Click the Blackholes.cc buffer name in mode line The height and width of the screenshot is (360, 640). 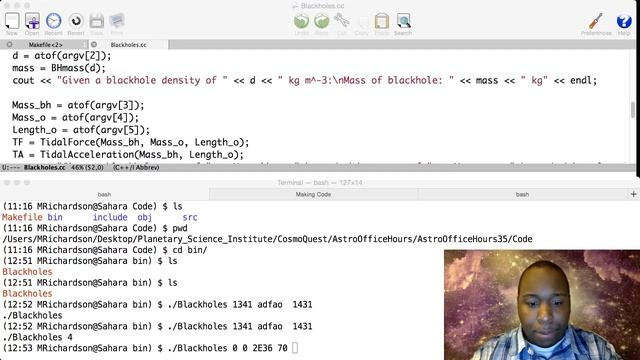[x=44, y=168]
